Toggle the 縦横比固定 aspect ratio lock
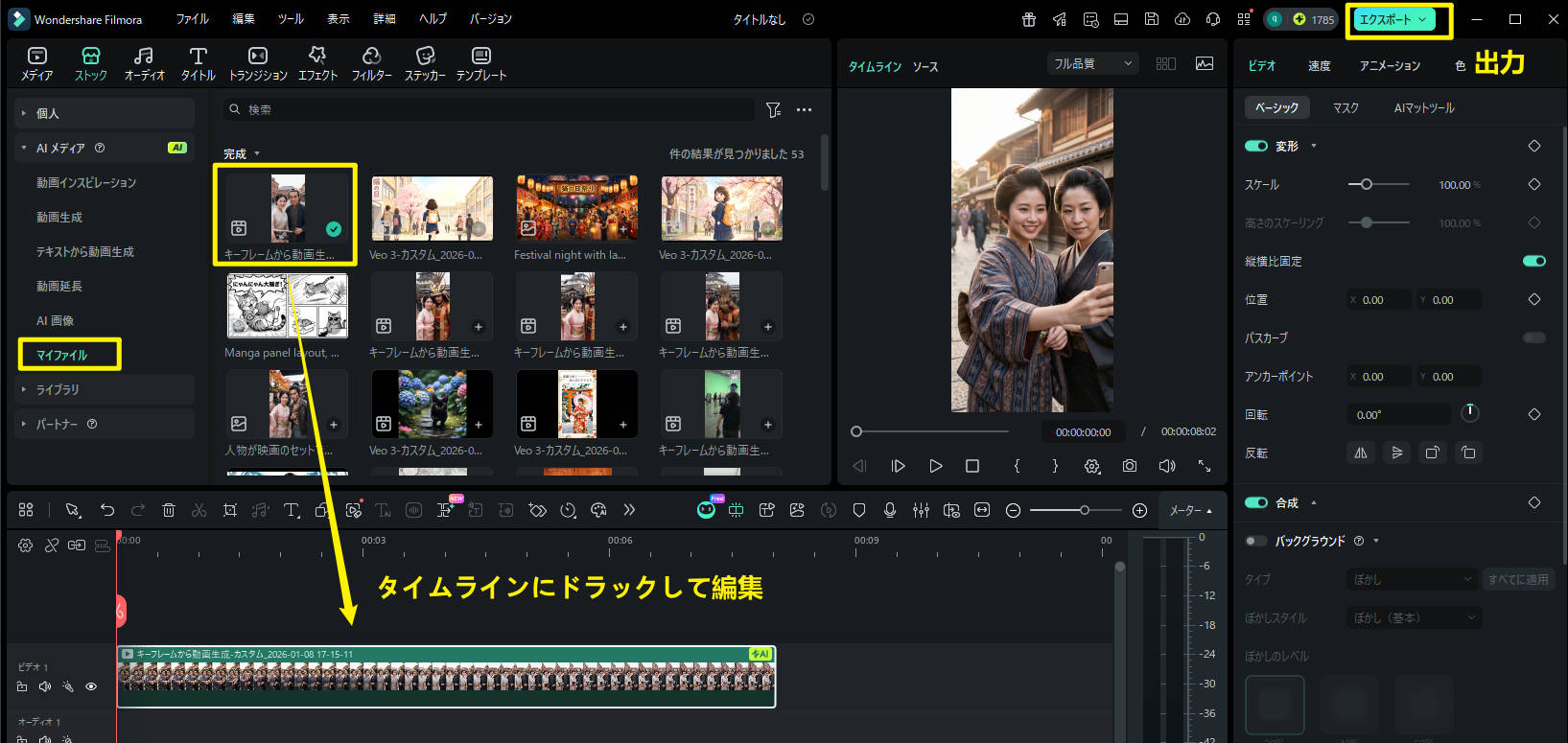Screen dimensions: 1568x743 1534,261
